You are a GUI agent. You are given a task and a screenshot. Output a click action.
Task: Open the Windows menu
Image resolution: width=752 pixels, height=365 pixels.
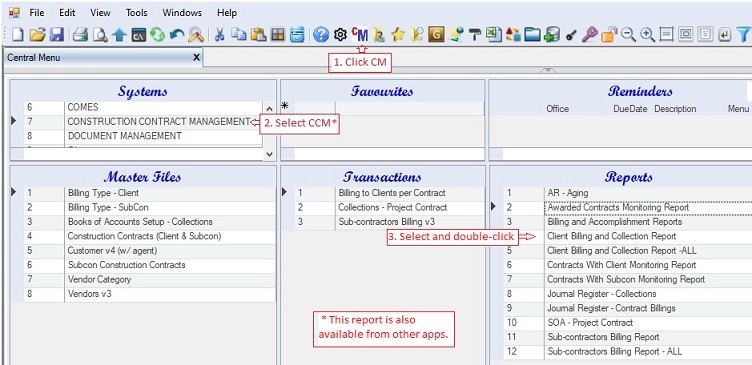[x=182, y=13]
